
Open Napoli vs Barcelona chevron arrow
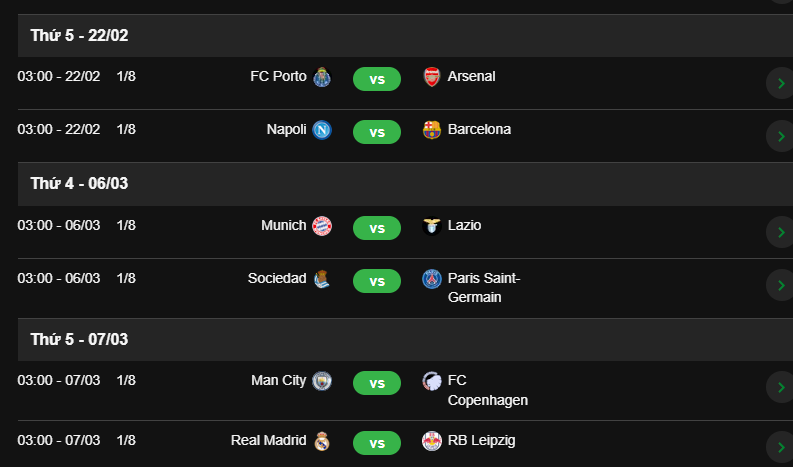click(781, 137)
